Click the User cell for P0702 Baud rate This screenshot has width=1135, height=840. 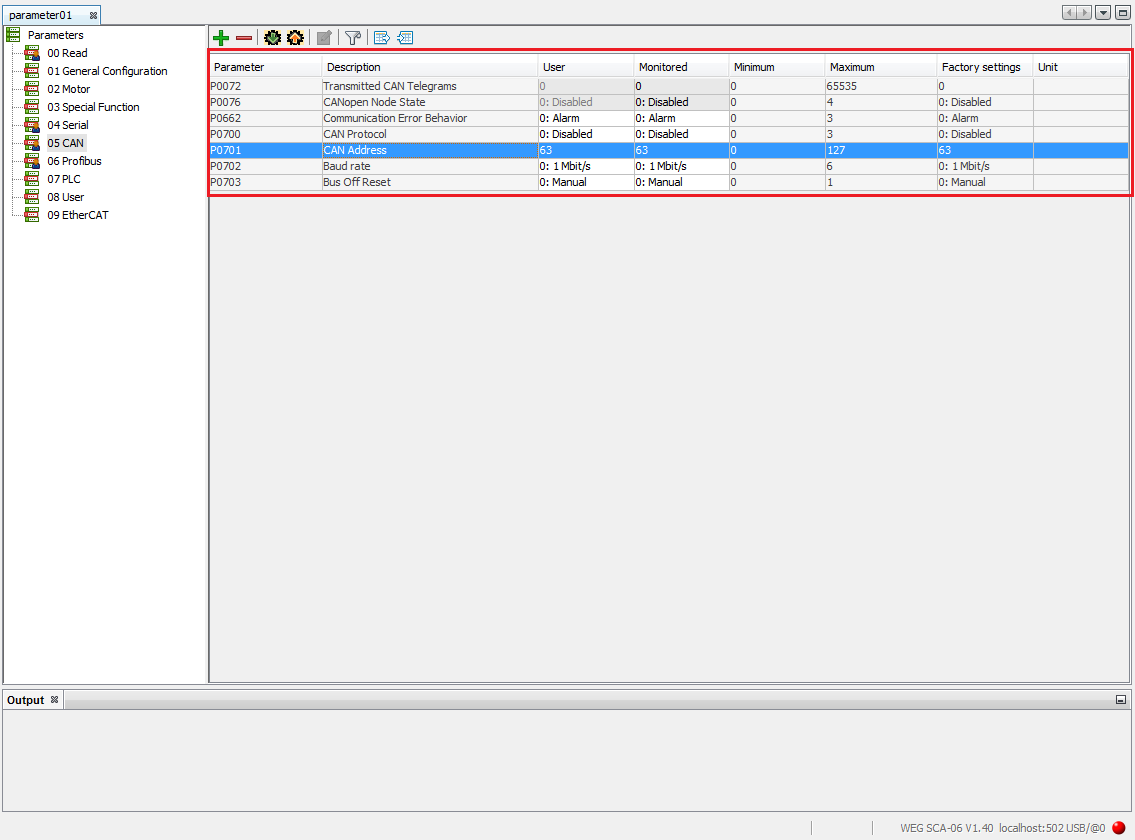click(x=585, y=166)
